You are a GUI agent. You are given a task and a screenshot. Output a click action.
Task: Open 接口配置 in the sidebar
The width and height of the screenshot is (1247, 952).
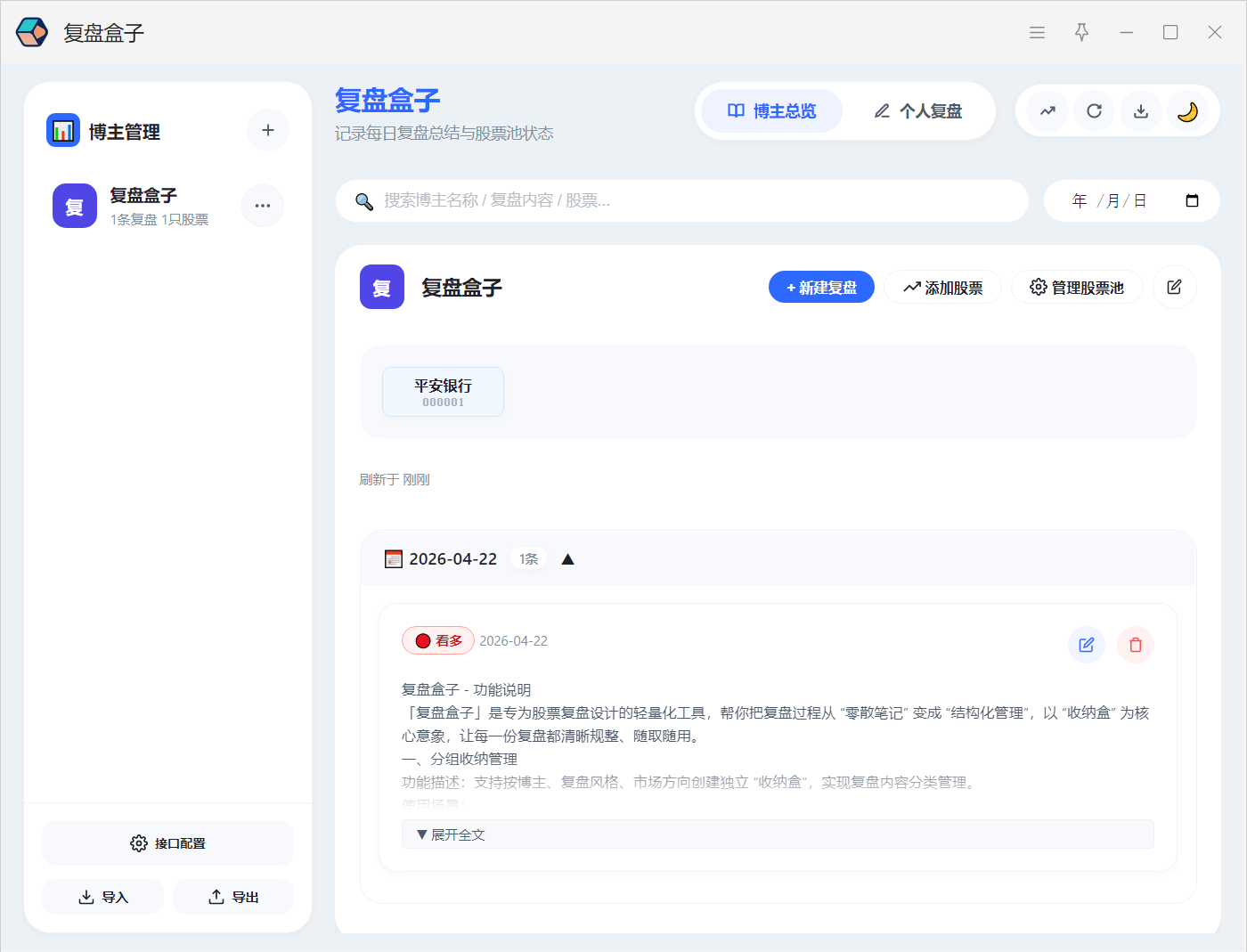(167, 843)
